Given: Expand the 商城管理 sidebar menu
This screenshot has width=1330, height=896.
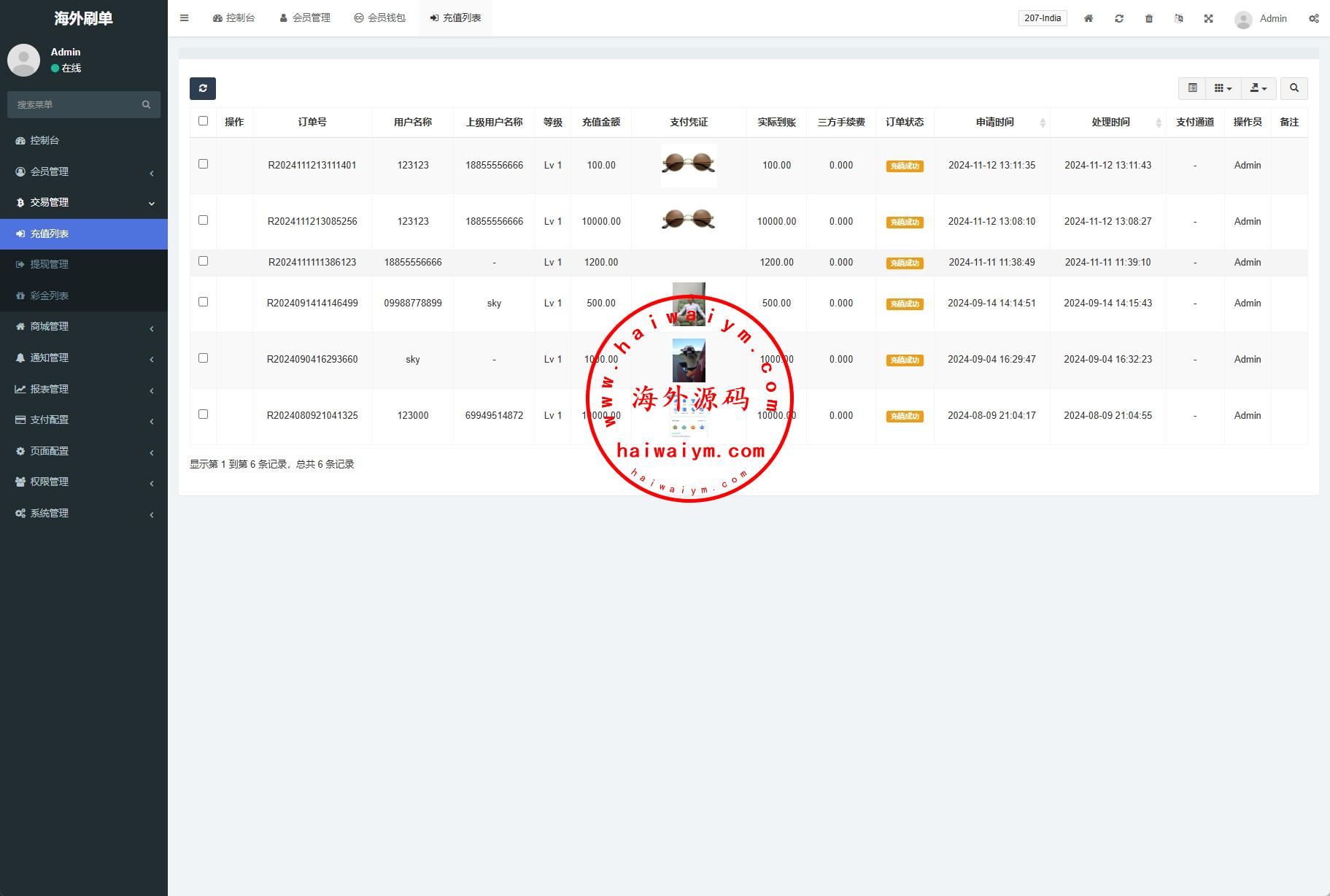Looking at the screenshot, I should pyautogui.click(x=83, y=327).
